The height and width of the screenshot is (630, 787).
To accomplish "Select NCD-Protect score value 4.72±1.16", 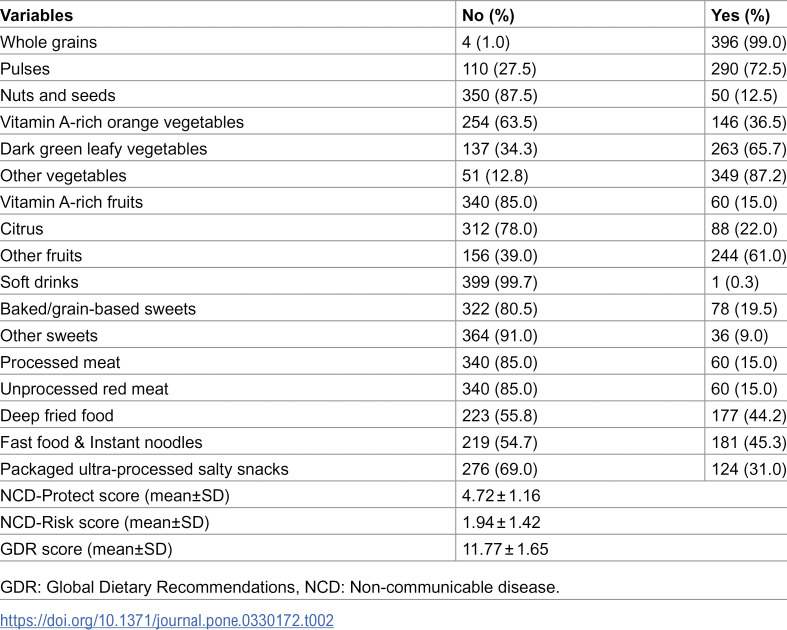I will tap(501, 495).
